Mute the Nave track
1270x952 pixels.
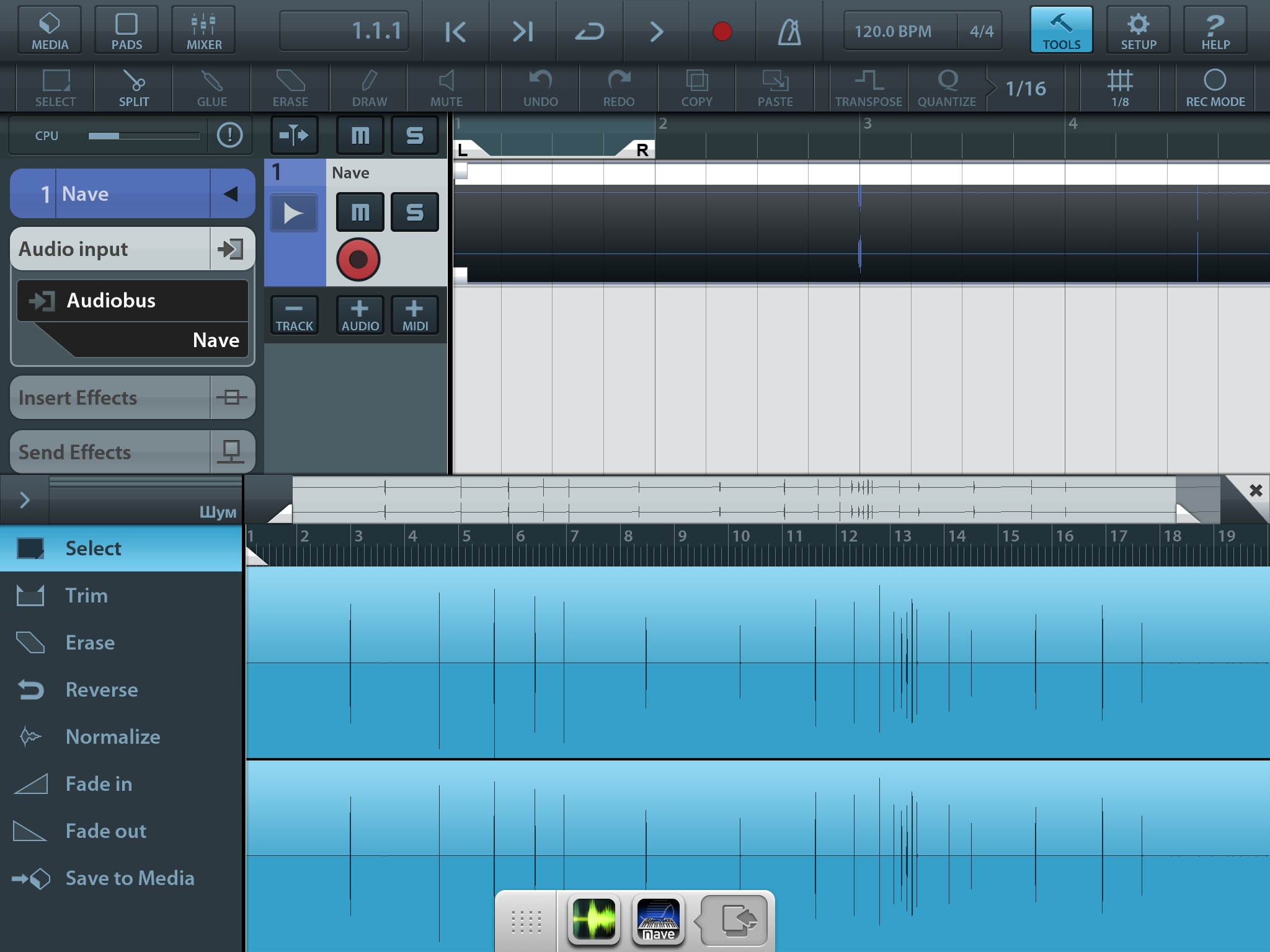coord(360,212)
